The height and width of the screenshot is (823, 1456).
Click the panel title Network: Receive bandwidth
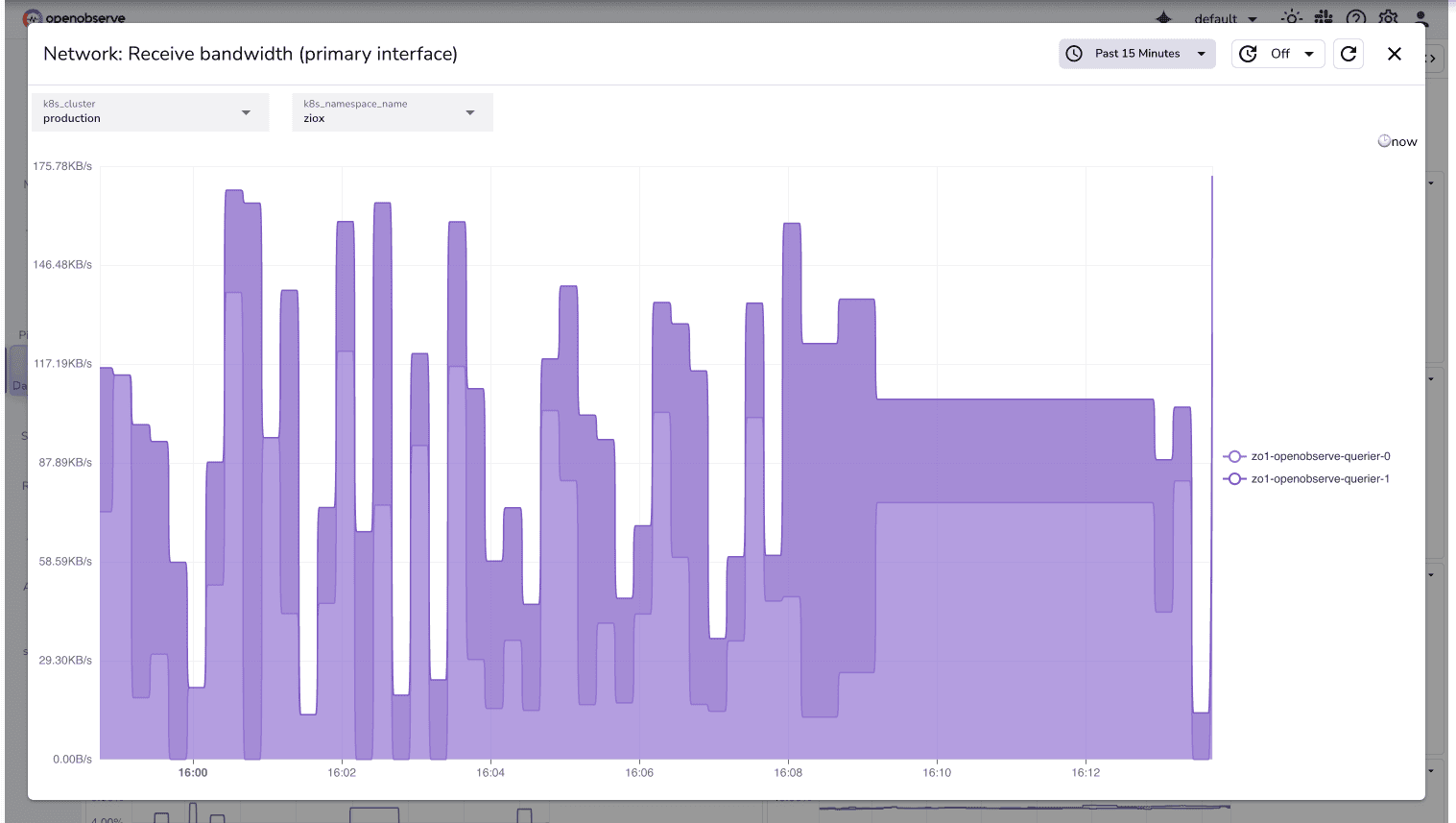click(250, 54)
